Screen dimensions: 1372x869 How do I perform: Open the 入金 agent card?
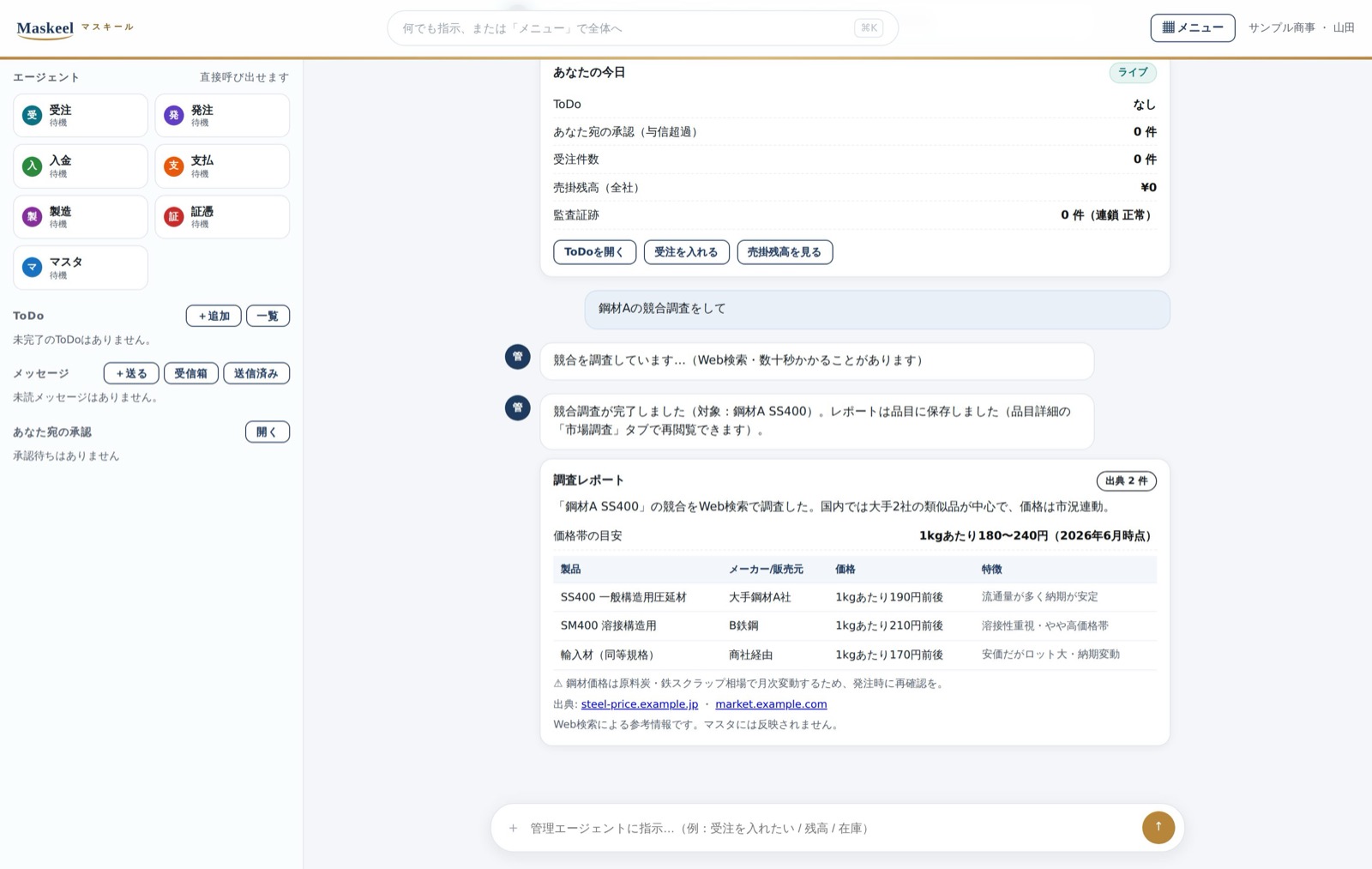tap(81, 166)
